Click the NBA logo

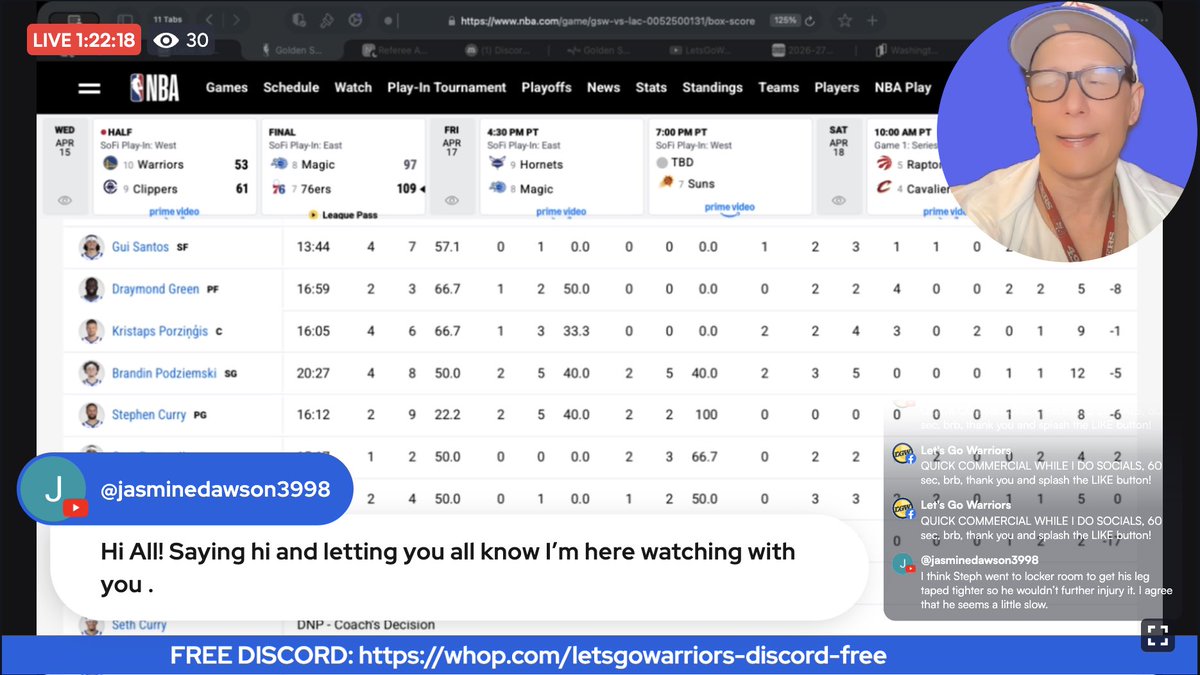point(154,88)
